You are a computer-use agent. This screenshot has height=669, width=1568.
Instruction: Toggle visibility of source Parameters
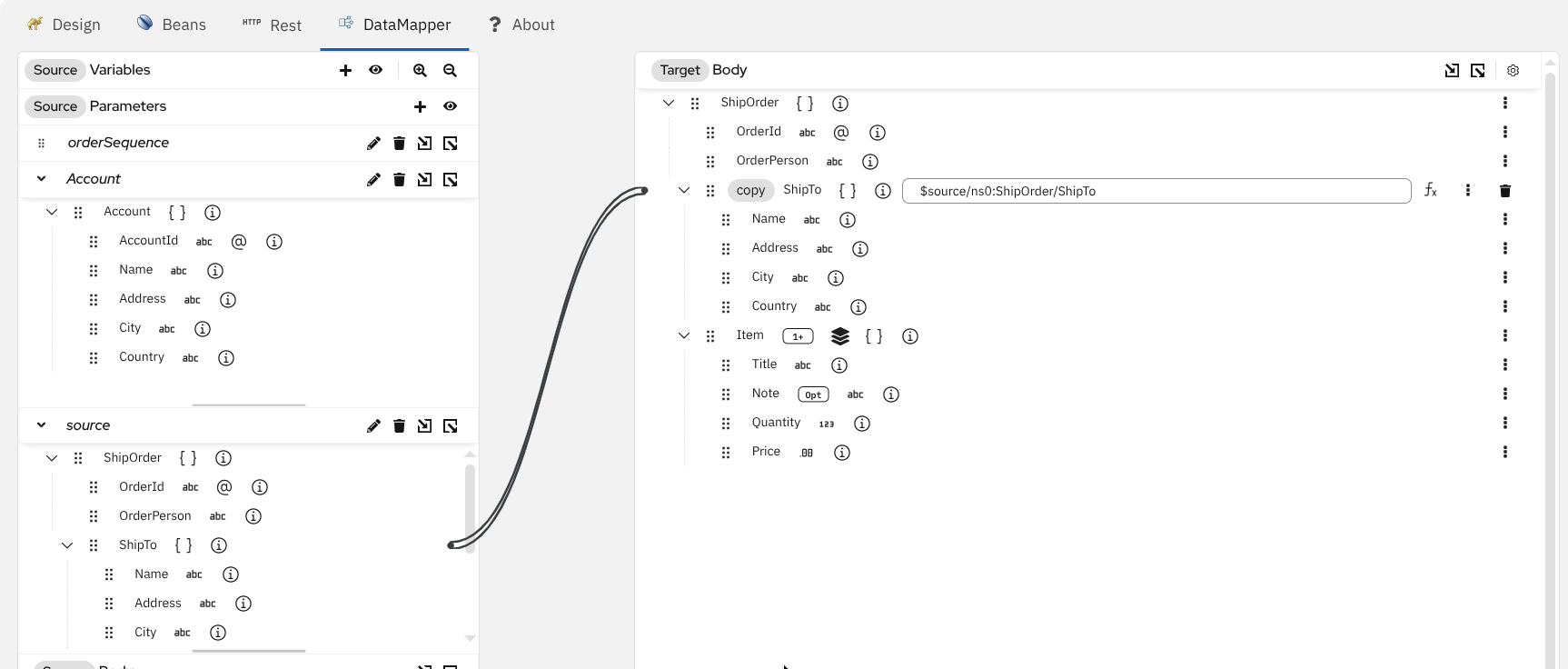click(450, 106)
